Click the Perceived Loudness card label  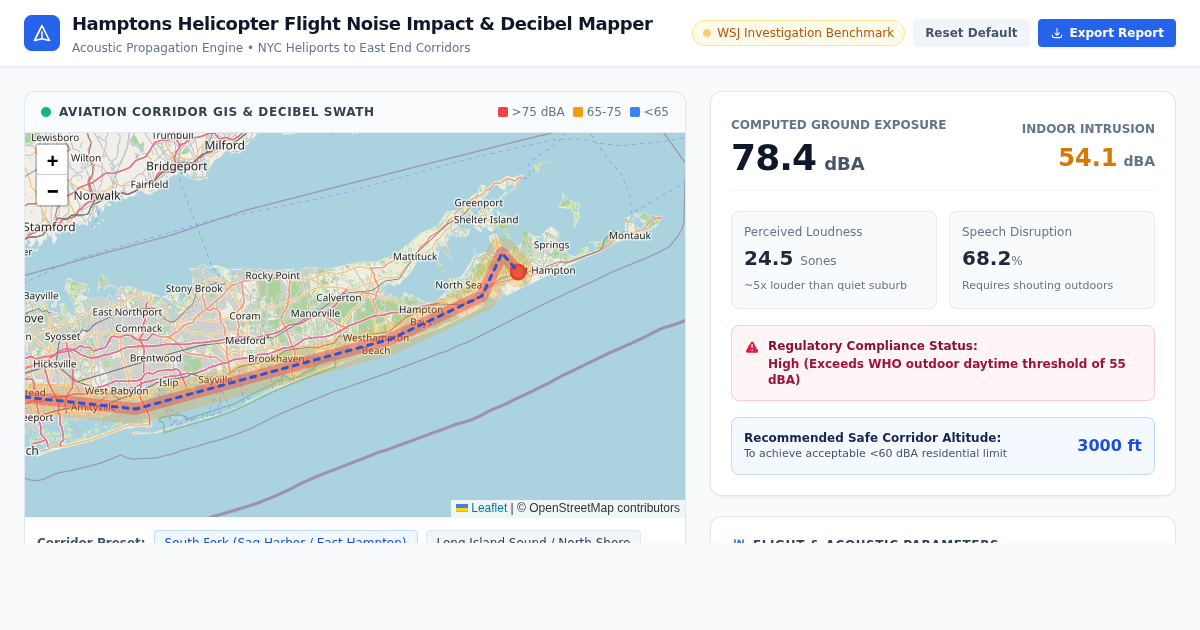click(803, 232)
